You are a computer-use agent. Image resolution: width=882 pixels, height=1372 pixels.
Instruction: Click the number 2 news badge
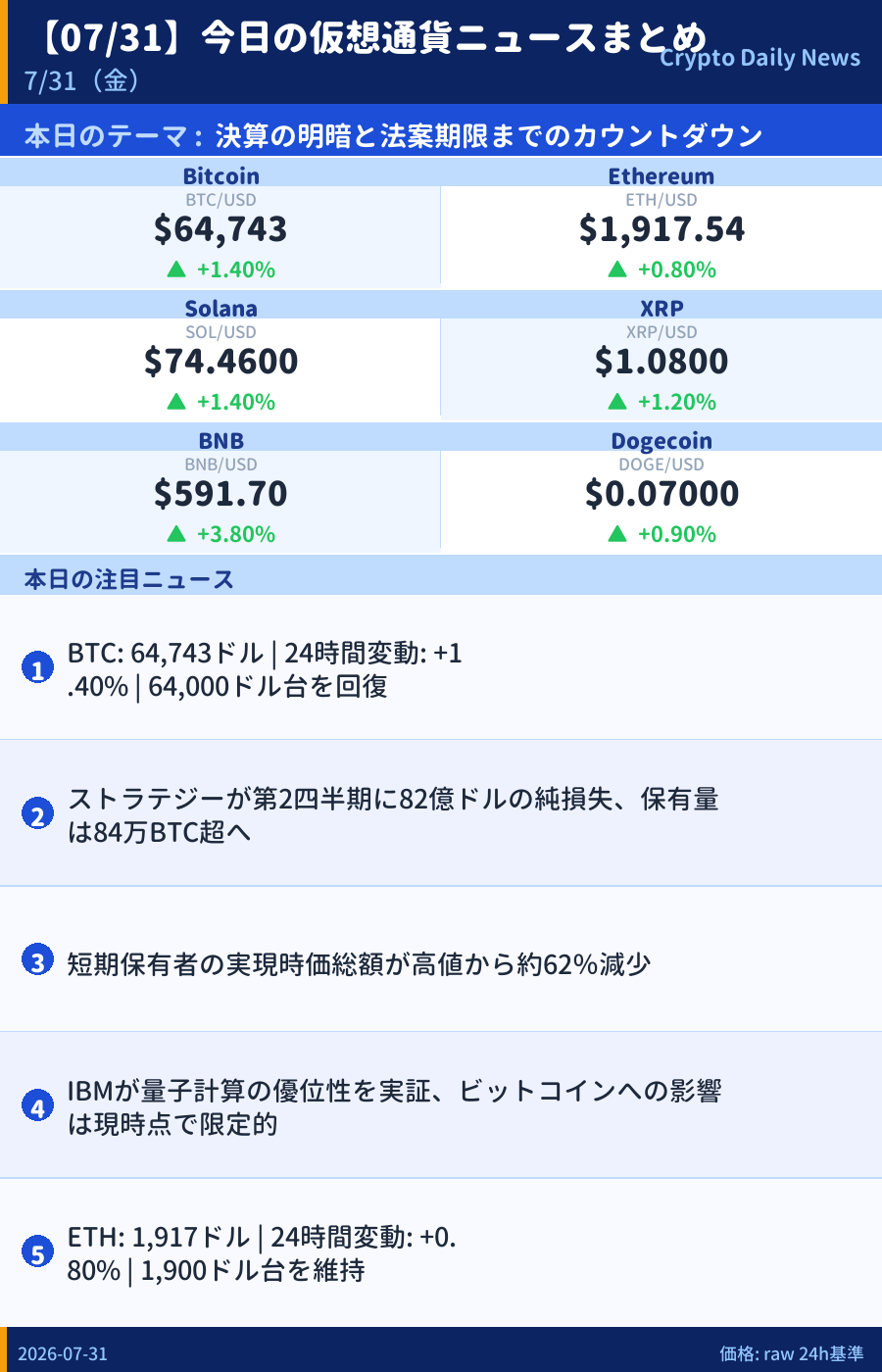[x=37, y=813]
